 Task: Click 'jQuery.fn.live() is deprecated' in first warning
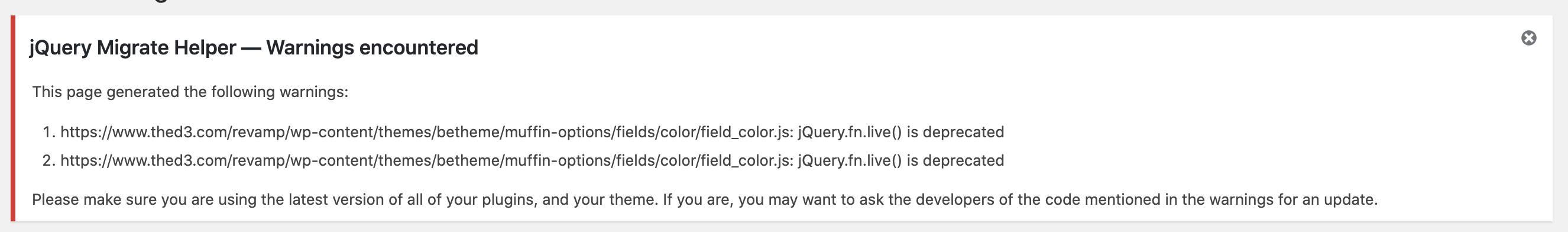(x=901, y=132)
